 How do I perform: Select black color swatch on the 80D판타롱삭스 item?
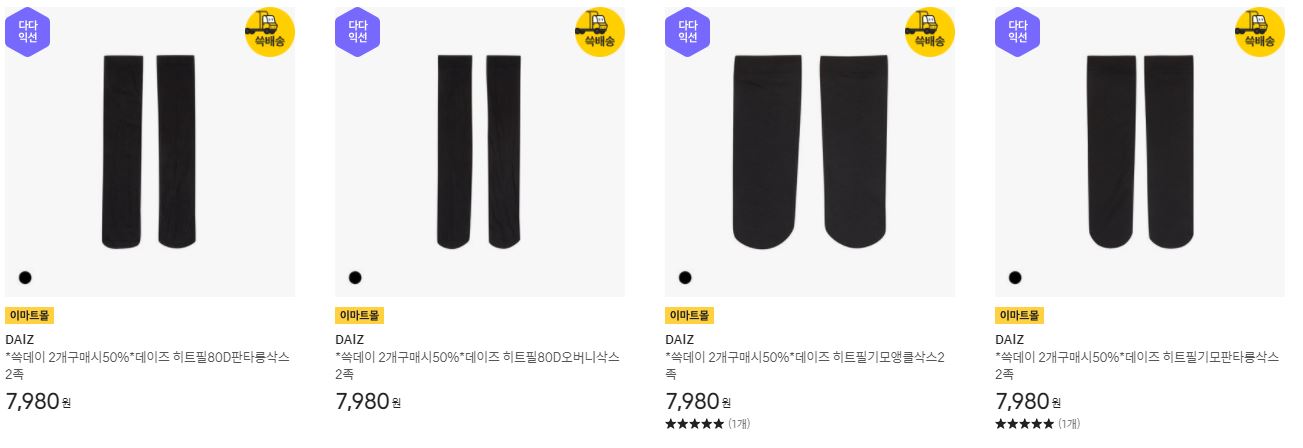(25, 277)
